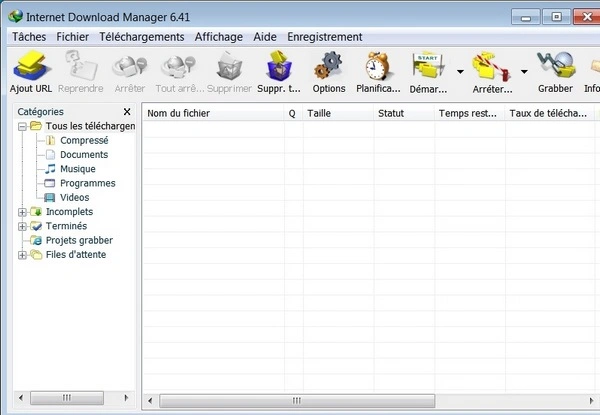The height and width of the screenshot is (415, 600).
Task: Click the Démarrer queue icon
Action: click(428, 72)
